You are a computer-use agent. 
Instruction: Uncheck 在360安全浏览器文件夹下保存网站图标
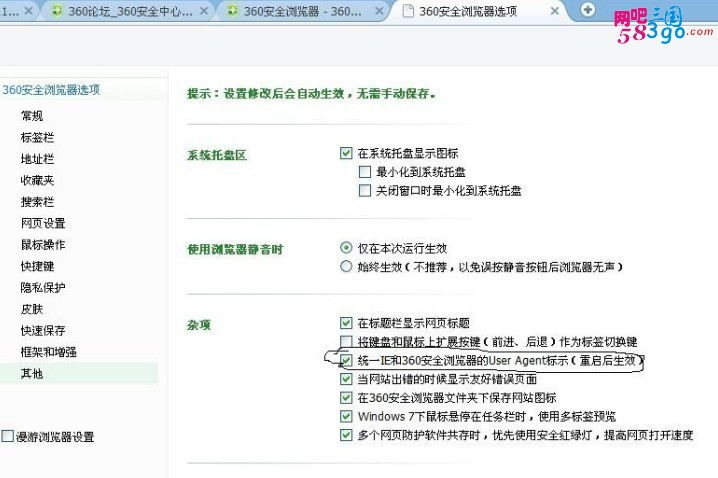[x=346, y=398]
